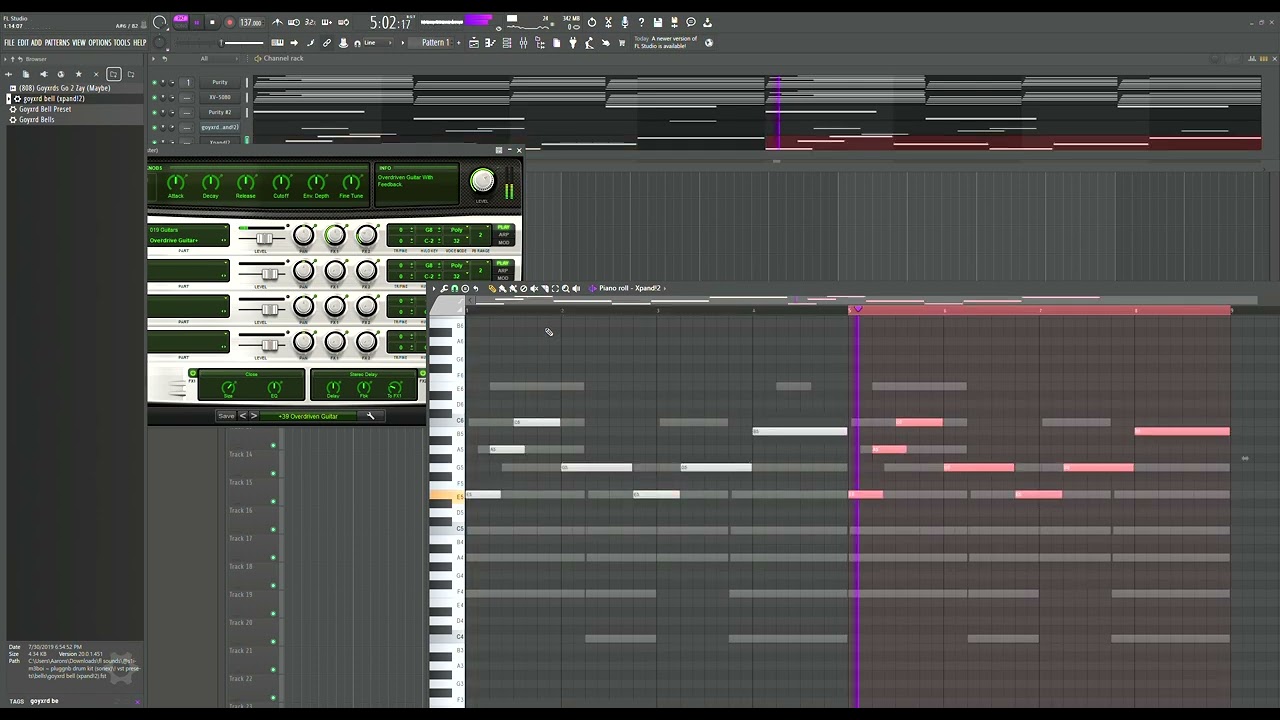Click the wrench icon in Xpand!2
Screen dimensions: 1280x720
tap(370, 416)
